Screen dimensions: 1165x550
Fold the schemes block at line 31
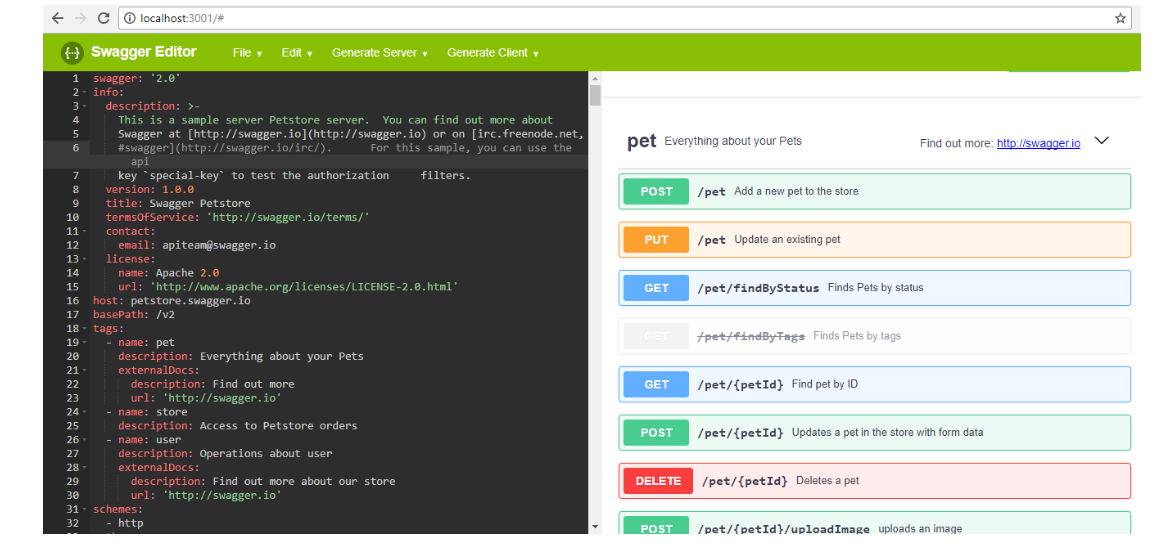[84, 510]
